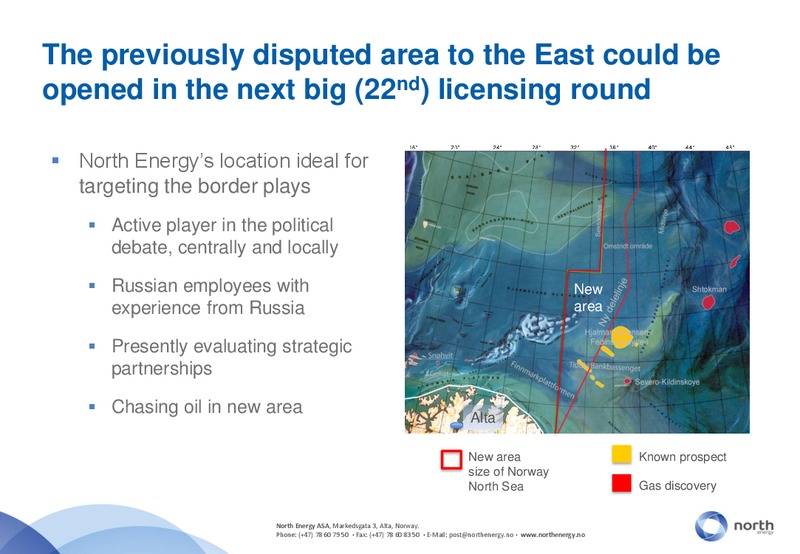
Task: Click 'North Energy's location ideal' bullet text
Action: coord(223,173)
